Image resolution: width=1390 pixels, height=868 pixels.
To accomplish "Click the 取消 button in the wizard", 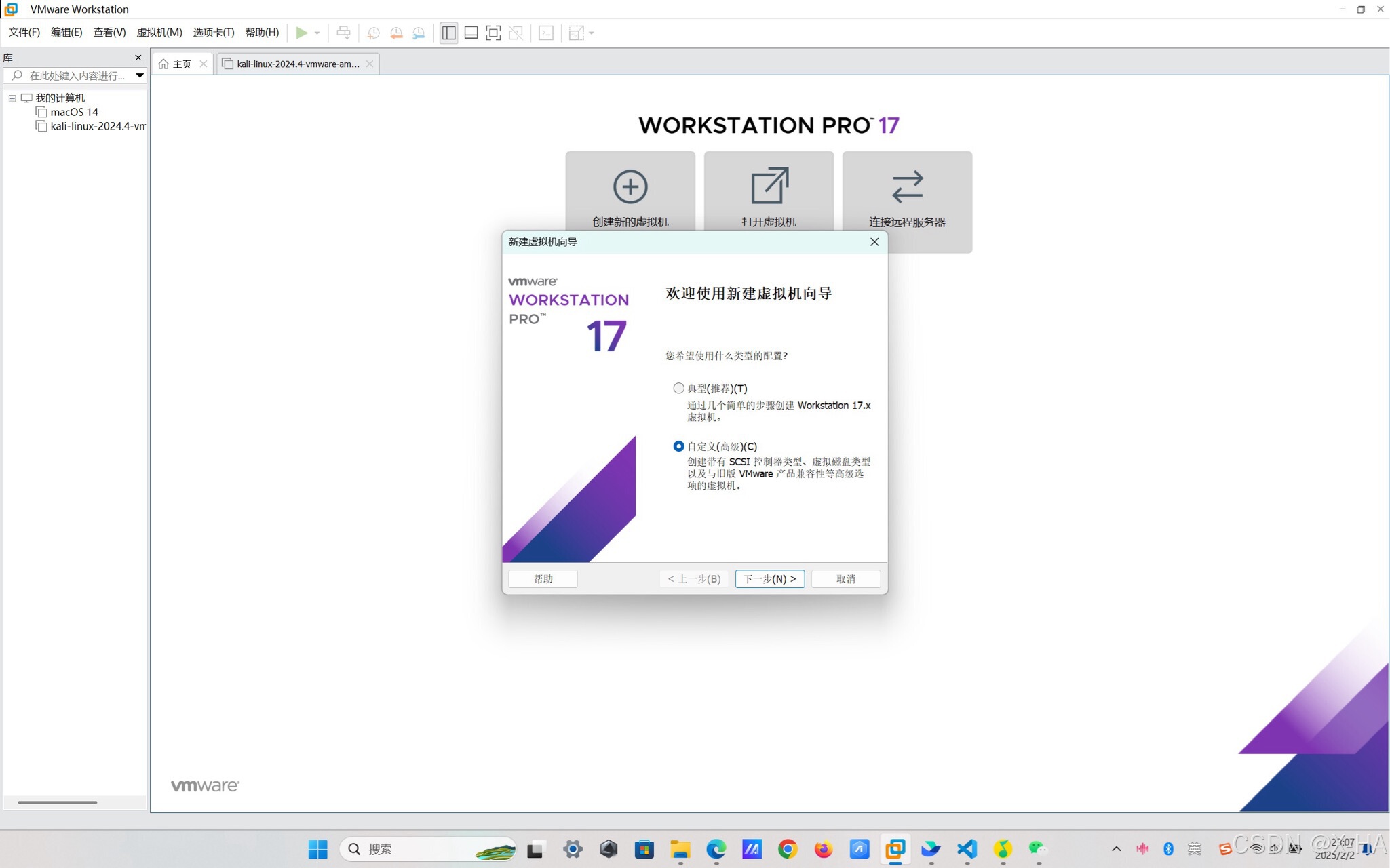I will (845, 578).
